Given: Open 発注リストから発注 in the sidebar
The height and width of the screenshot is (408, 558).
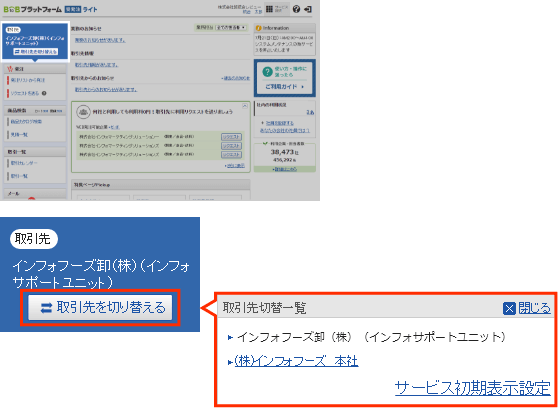Looking at the screenshot, I should click(28, 80).
